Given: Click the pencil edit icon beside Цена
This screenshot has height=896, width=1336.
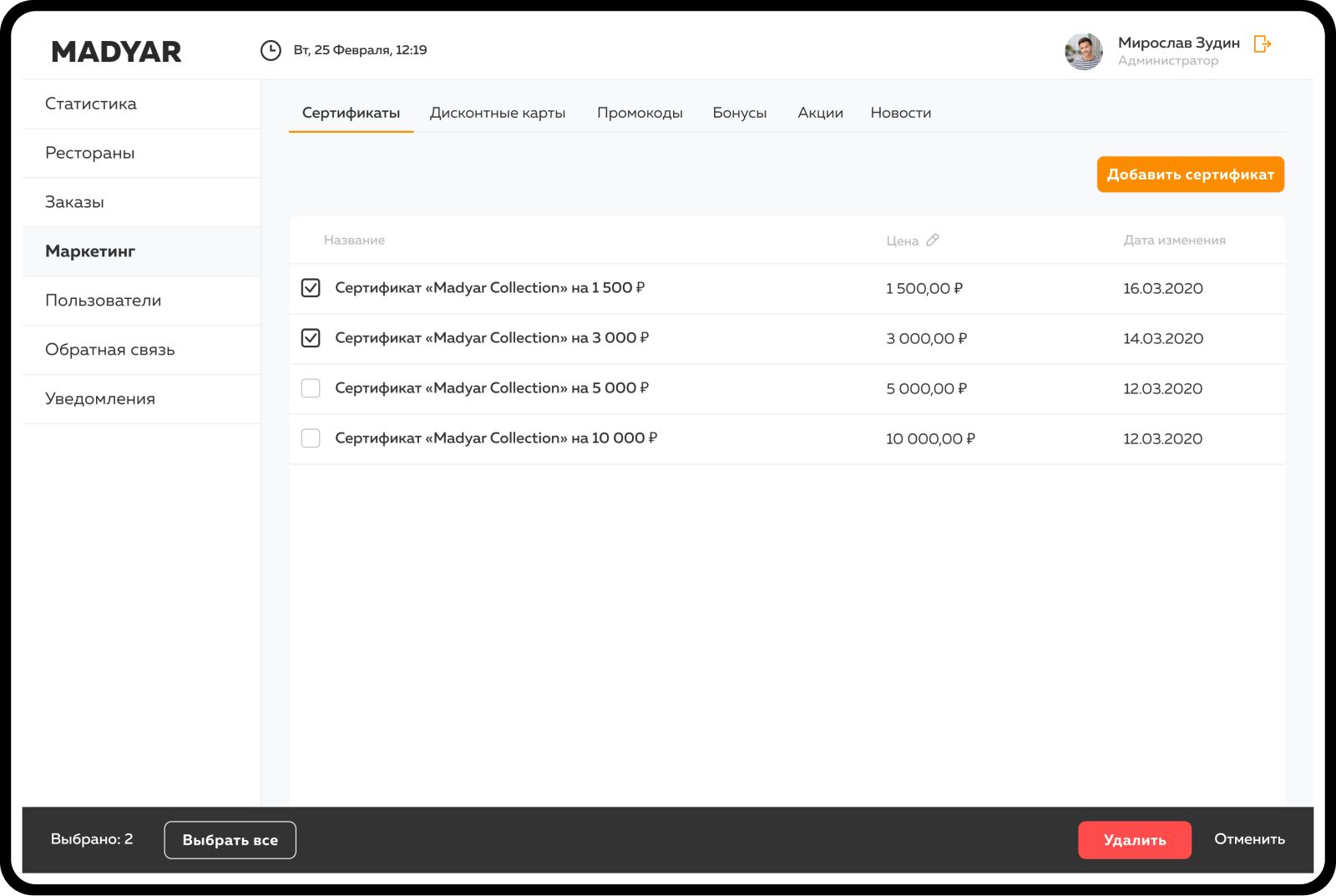Looking at the screenshot, I should (x=933, y=240).
